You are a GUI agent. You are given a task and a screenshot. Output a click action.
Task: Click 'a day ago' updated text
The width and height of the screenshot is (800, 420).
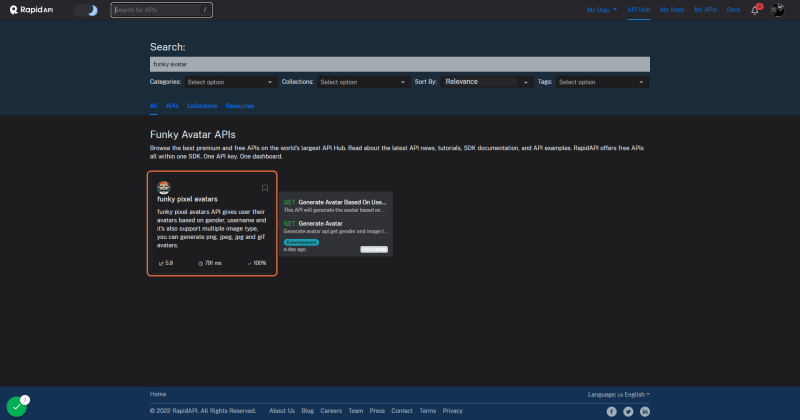click(295, 250)
